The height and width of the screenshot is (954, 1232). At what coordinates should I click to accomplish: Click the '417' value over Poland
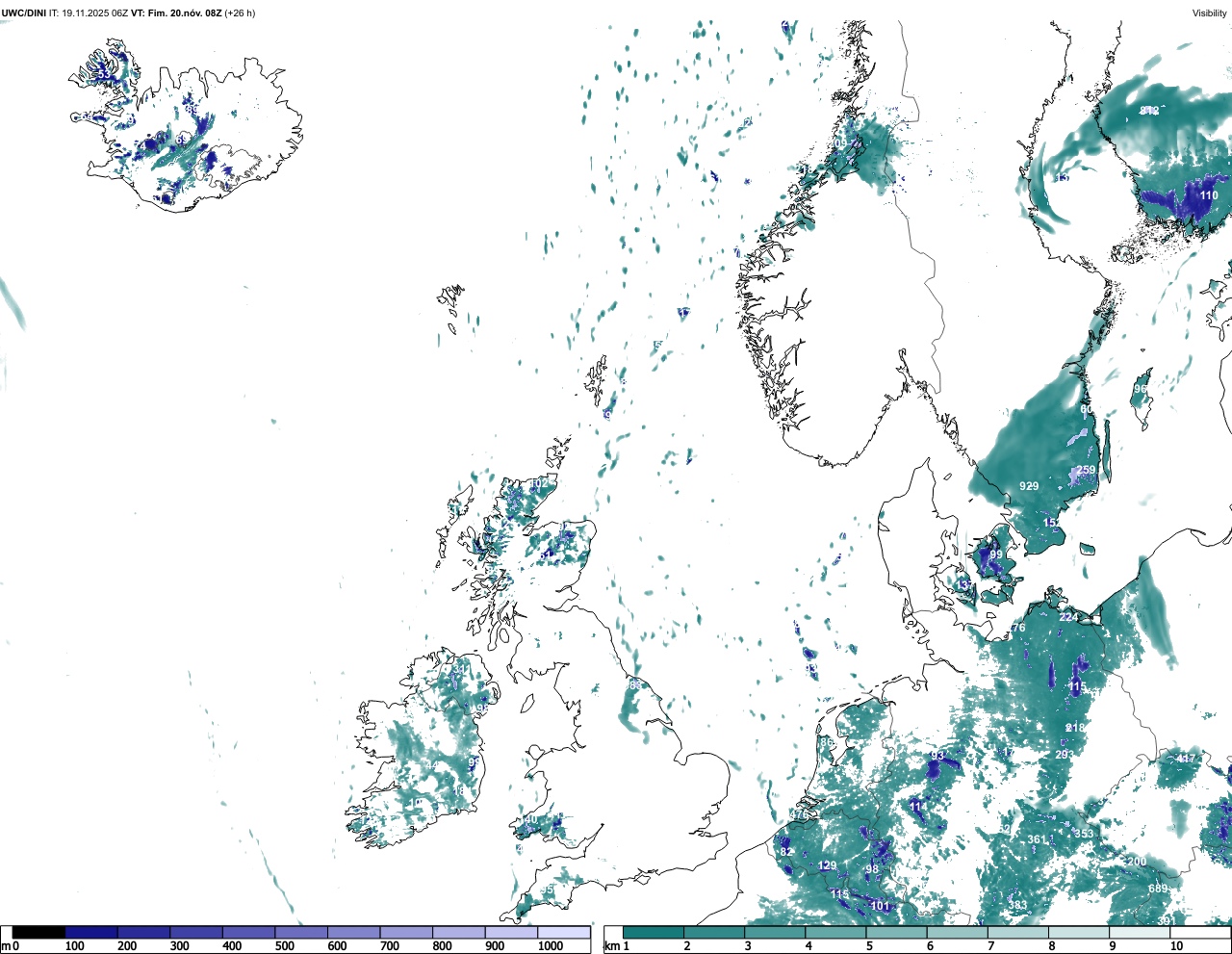click(1187, 759)
